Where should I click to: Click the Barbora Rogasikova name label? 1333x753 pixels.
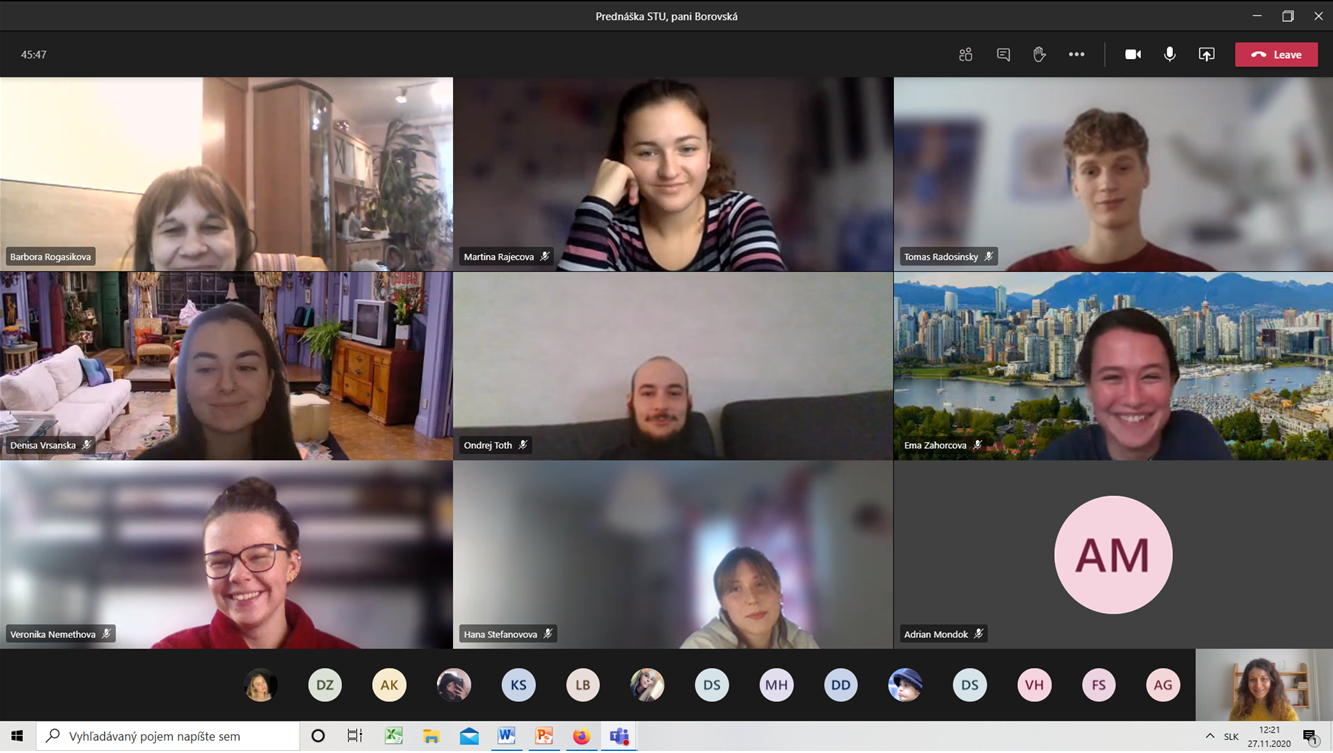[50, 257]
